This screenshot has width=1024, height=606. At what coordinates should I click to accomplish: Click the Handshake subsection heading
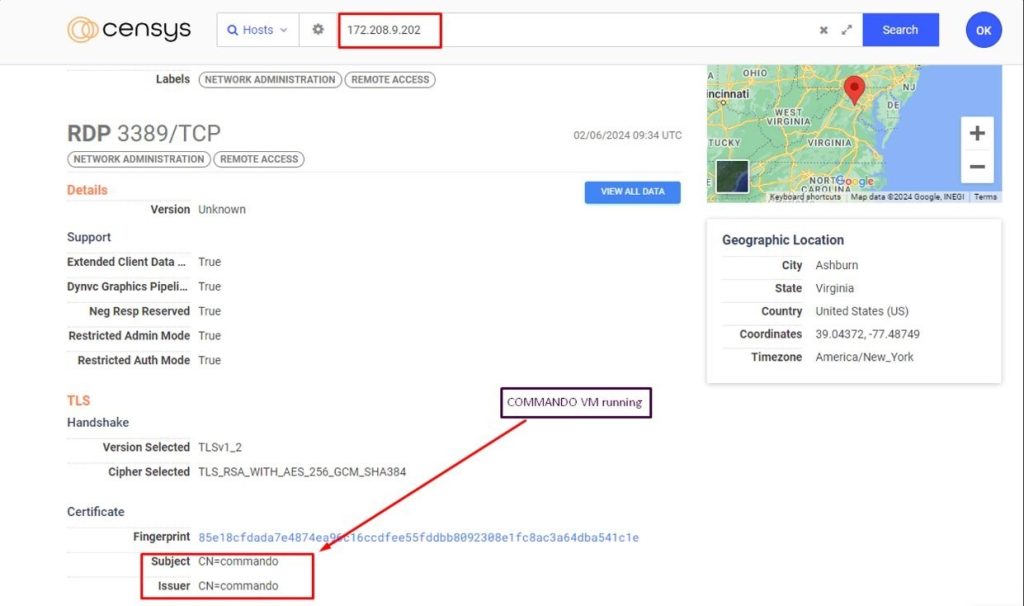click(x=98, y=423)
